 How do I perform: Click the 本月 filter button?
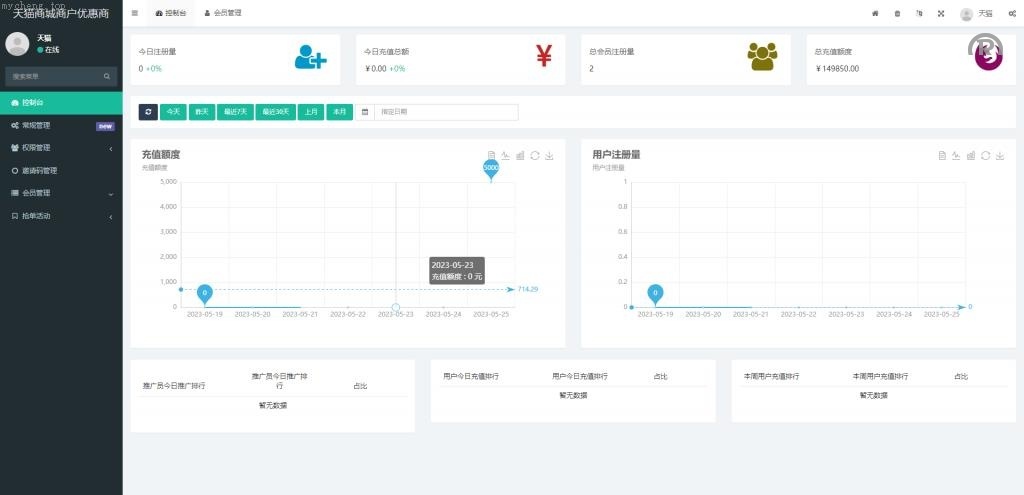339,112
